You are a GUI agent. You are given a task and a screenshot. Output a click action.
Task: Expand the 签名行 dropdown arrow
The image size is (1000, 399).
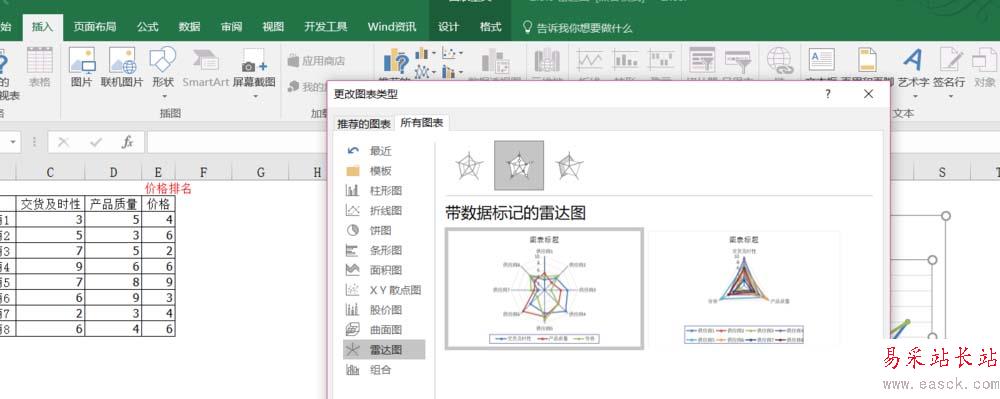click(x=950, y=97)
